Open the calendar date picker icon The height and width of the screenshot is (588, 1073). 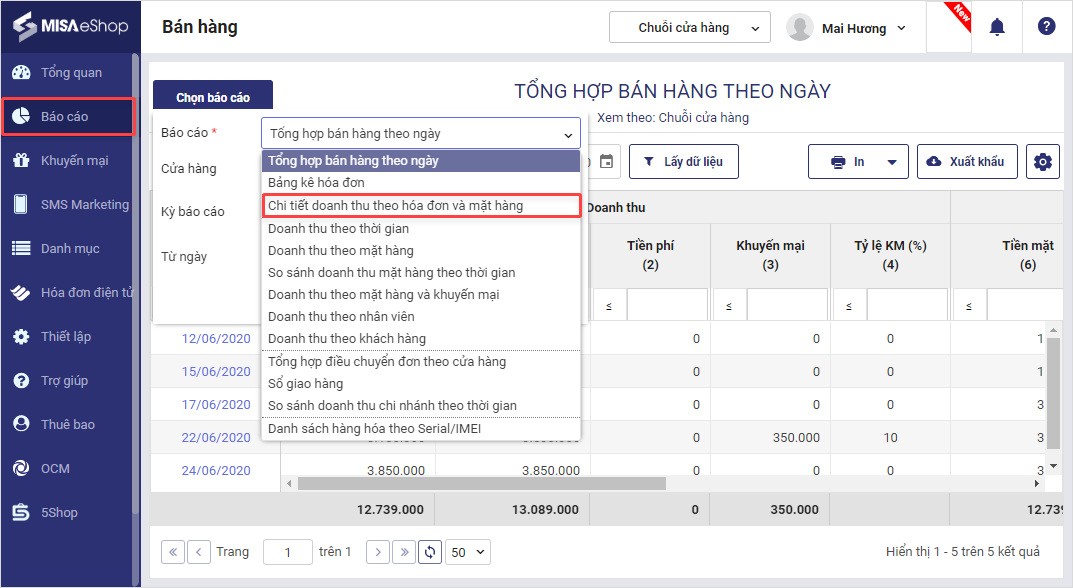(x=606, y=162)
